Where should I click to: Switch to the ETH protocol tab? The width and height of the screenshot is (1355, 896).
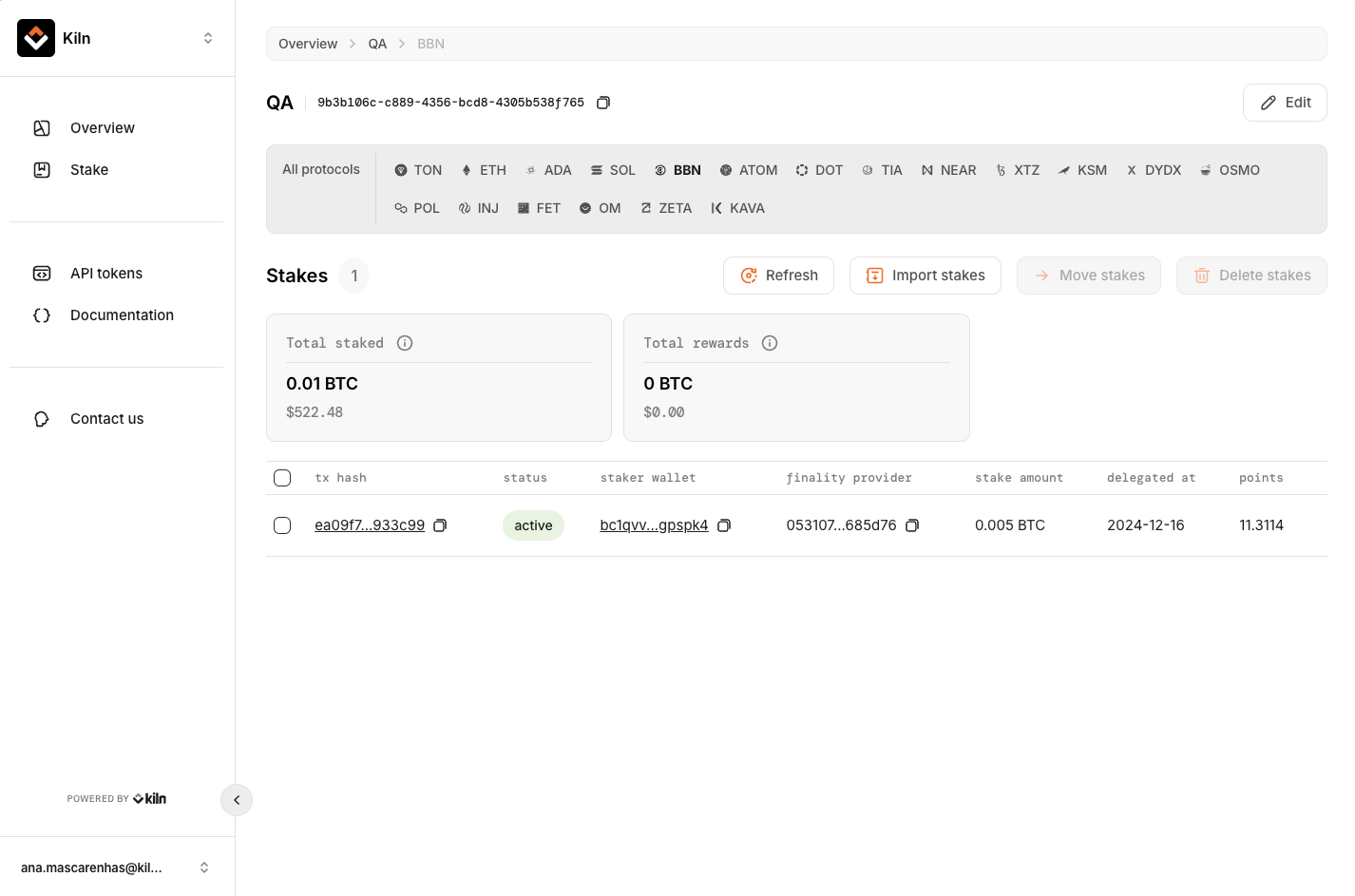point(484,170)
